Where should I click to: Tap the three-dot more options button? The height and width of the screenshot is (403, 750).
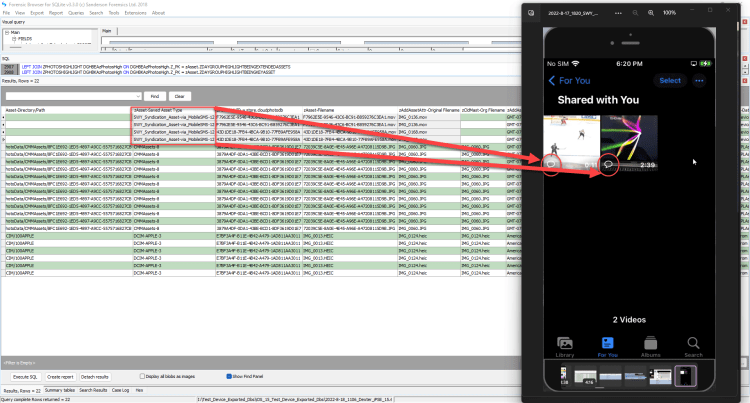pyautogui.click(x=699, y=80)
